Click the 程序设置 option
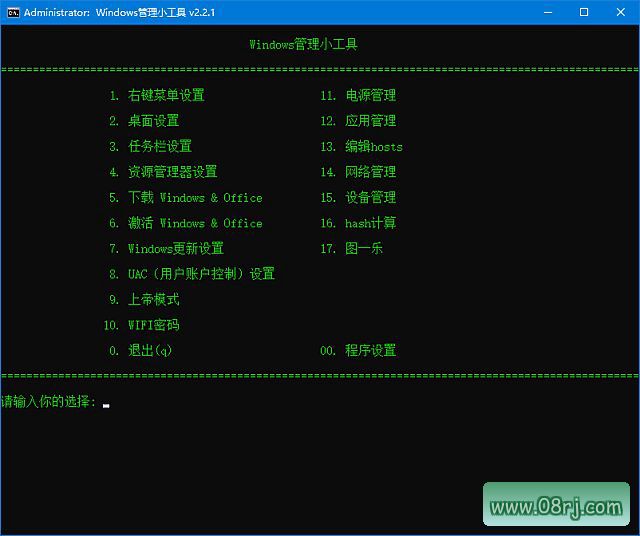Image resolution: width=640 pixels, height=536 pixels. coord(370,351)
